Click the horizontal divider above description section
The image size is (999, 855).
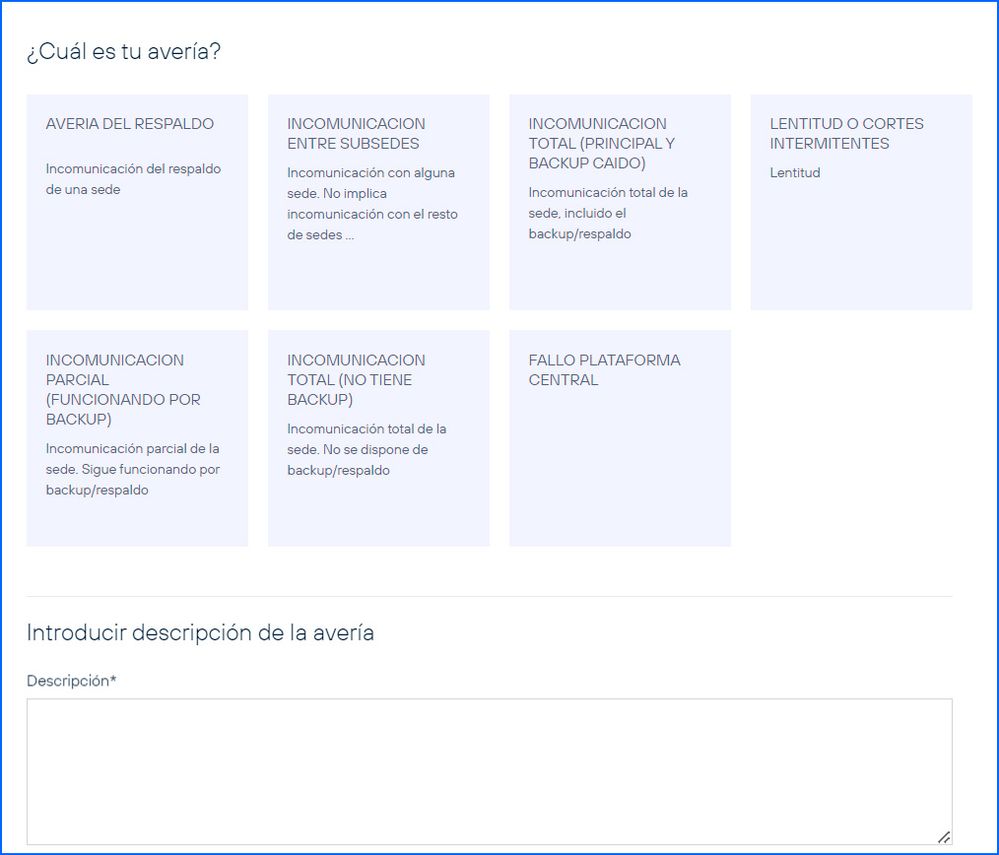click(489, 596)
